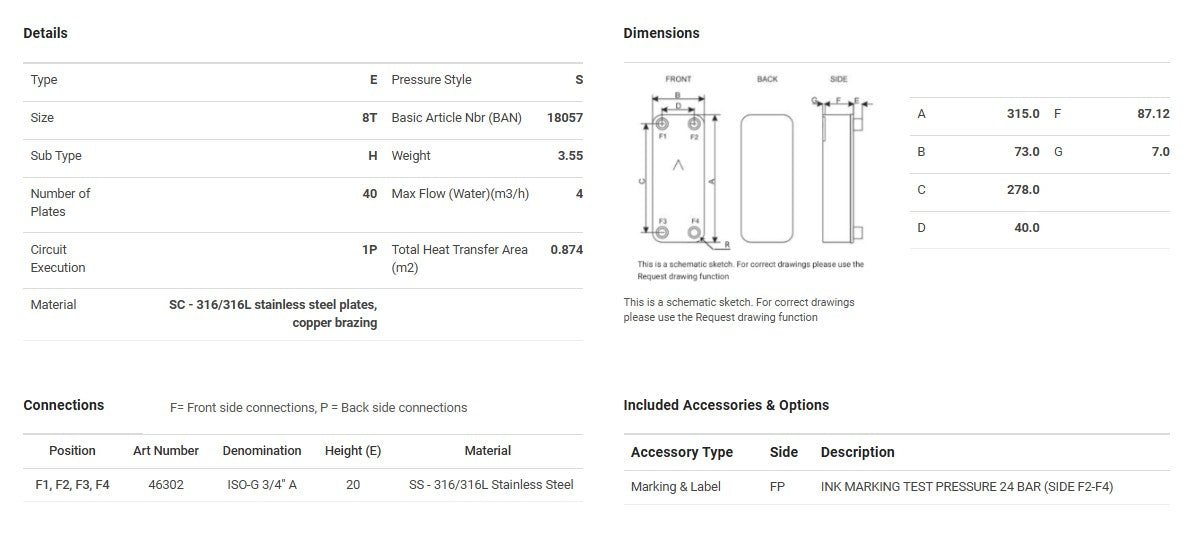Click the Details section heading
Image resolution: width=1194 pixels, height=558 pixels.
tap(45, 33)
